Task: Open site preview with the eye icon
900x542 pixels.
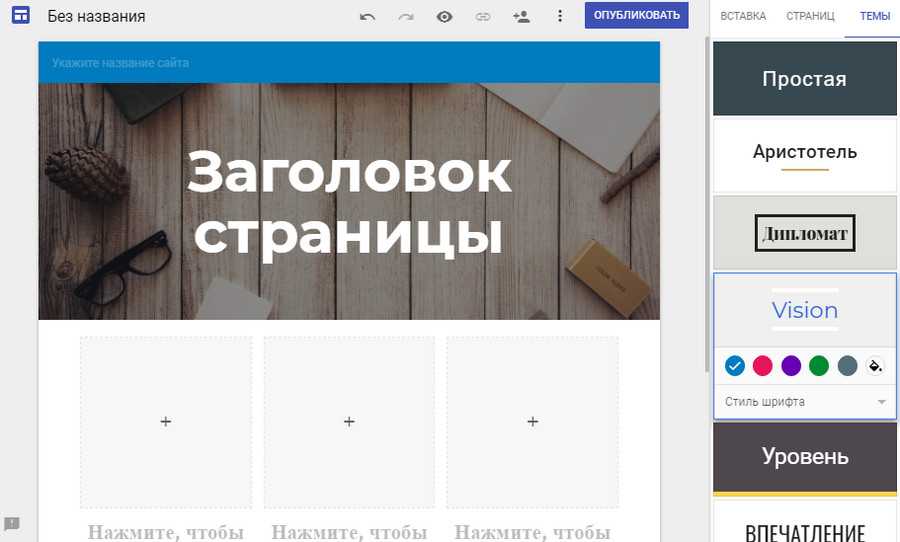Action: 444,16
